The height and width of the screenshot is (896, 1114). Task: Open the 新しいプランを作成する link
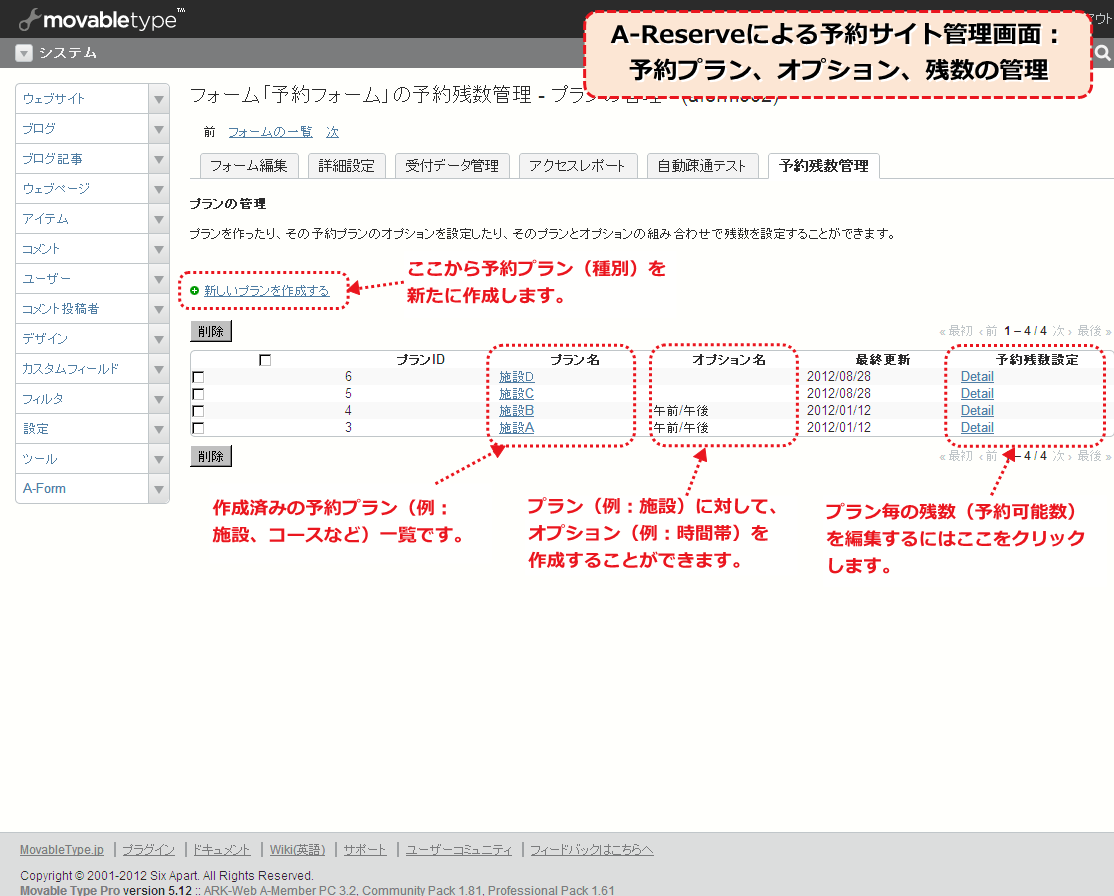pyautogui.click(x=266, y=291)
